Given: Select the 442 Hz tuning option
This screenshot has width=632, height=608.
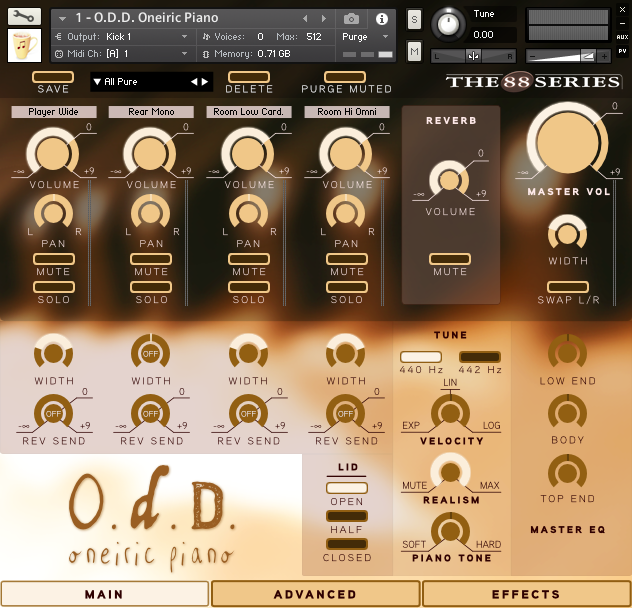Looking at the screenshot, I should tap(479, 357).
